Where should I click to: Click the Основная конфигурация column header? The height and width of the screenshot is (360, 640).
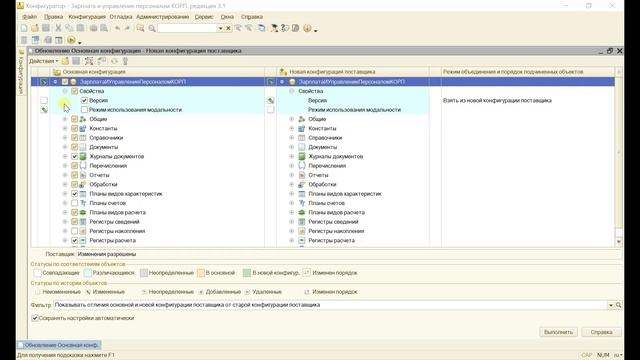(x=158, y=72)
